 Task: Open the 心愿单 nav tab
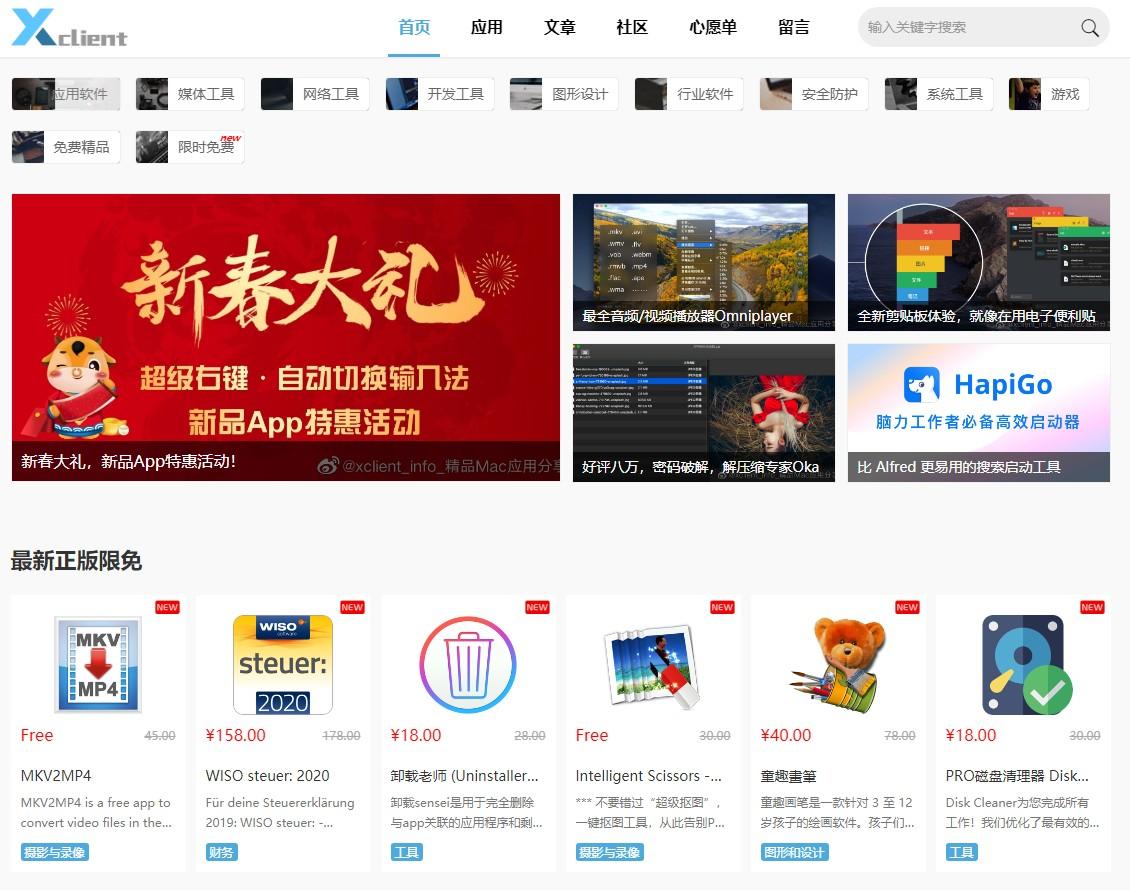pos(713,28)
